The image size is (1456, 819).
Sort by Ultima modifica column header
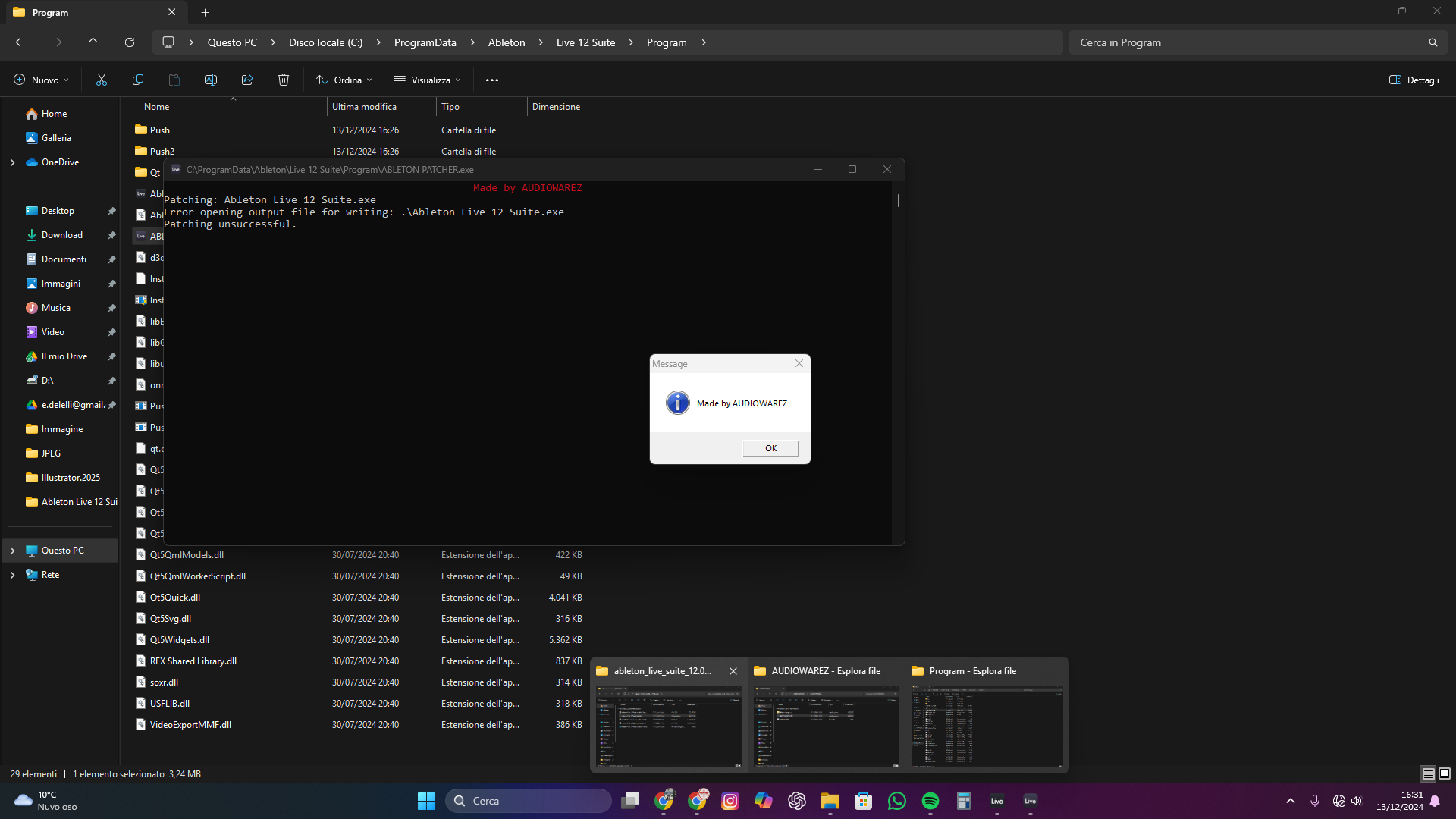point(364,107)
